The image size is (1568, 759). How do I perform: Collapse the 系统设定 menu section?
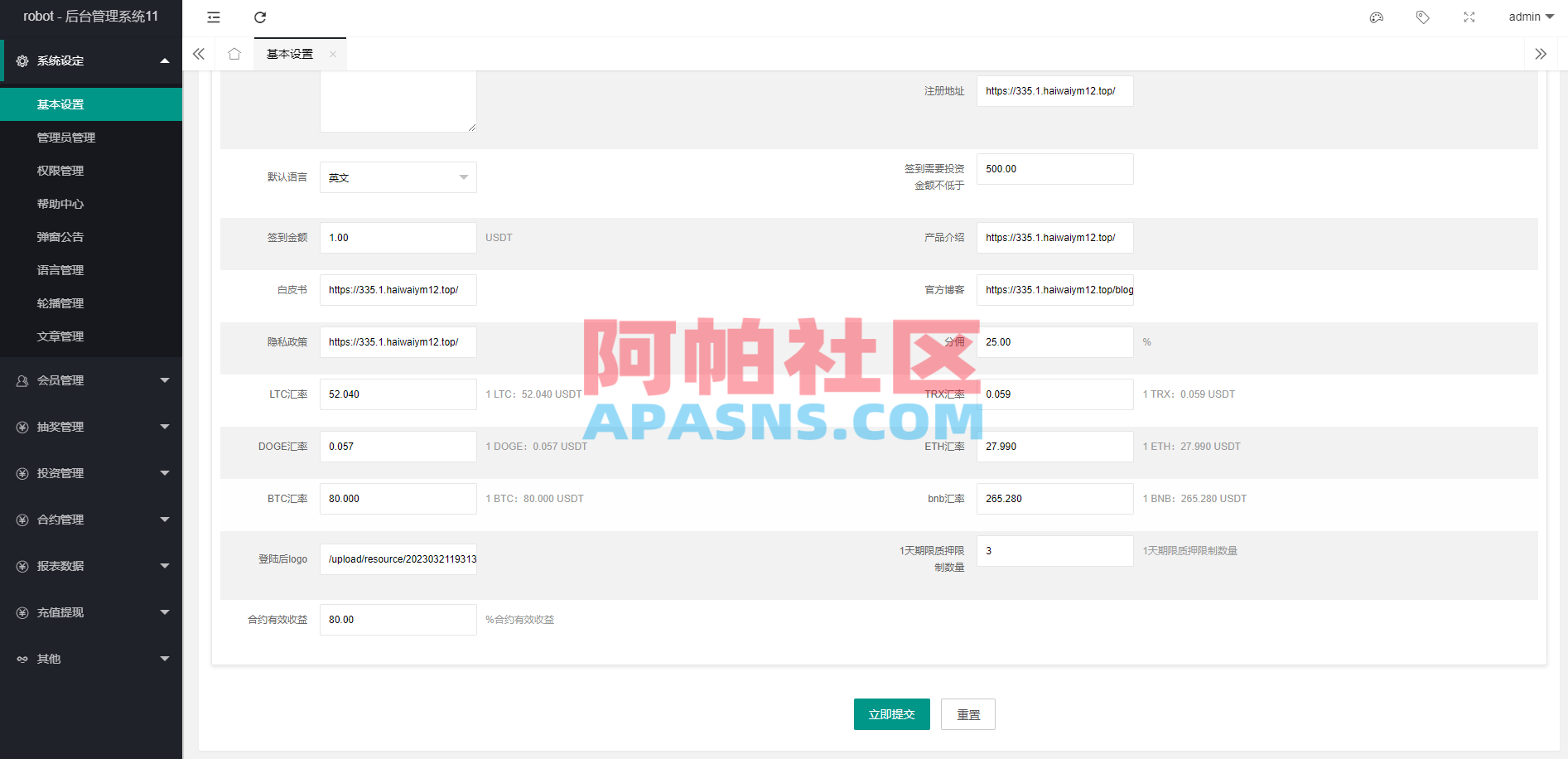tap(164, 60)
